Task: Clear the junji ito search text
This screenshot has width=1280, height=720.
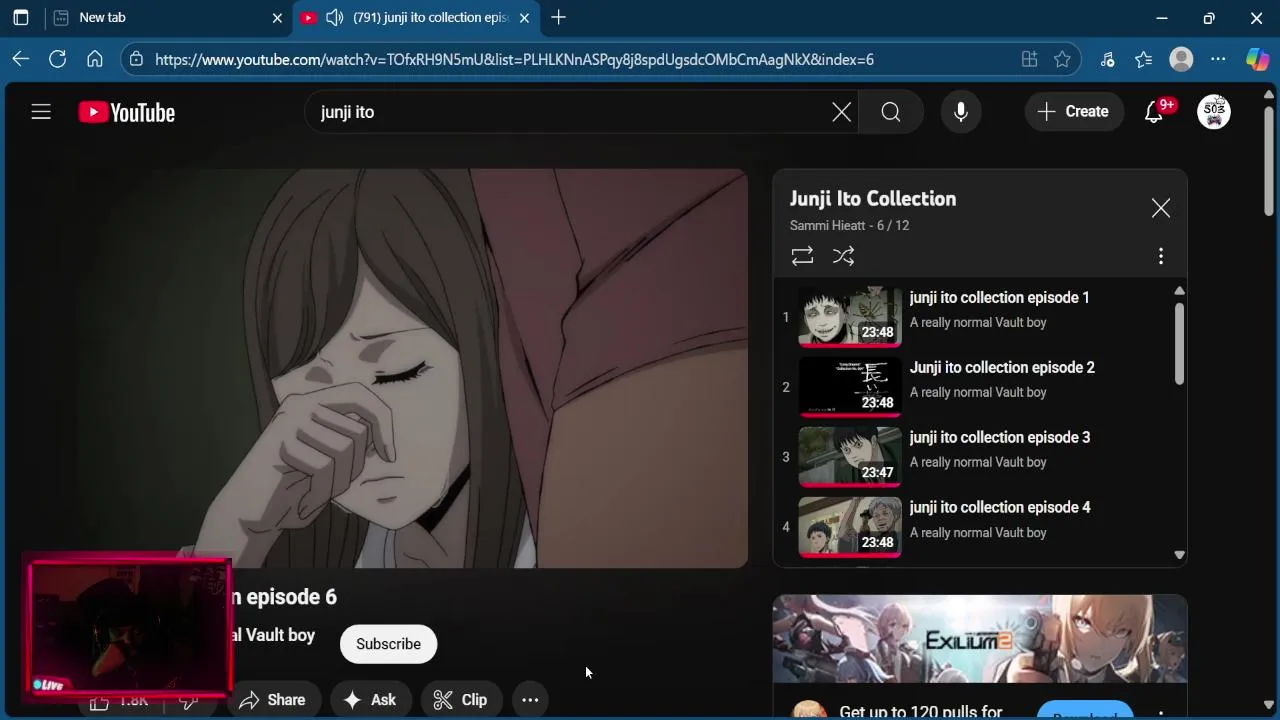Action: (842, 112)
